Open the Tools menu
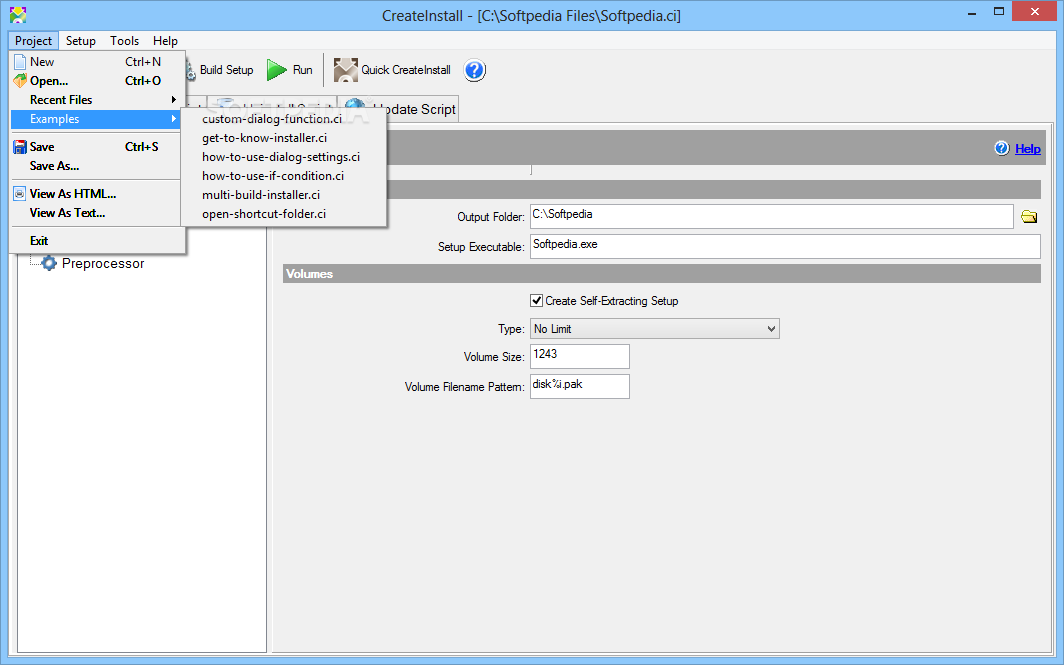Screen dimensions: 1064x665 [x=124, y=41]
